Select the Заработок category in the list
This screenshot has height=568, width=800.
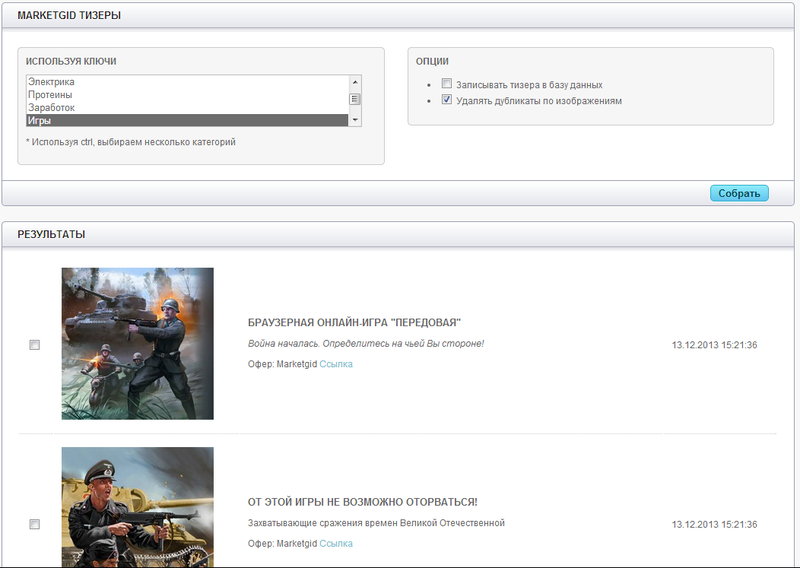tap(187, 108)
